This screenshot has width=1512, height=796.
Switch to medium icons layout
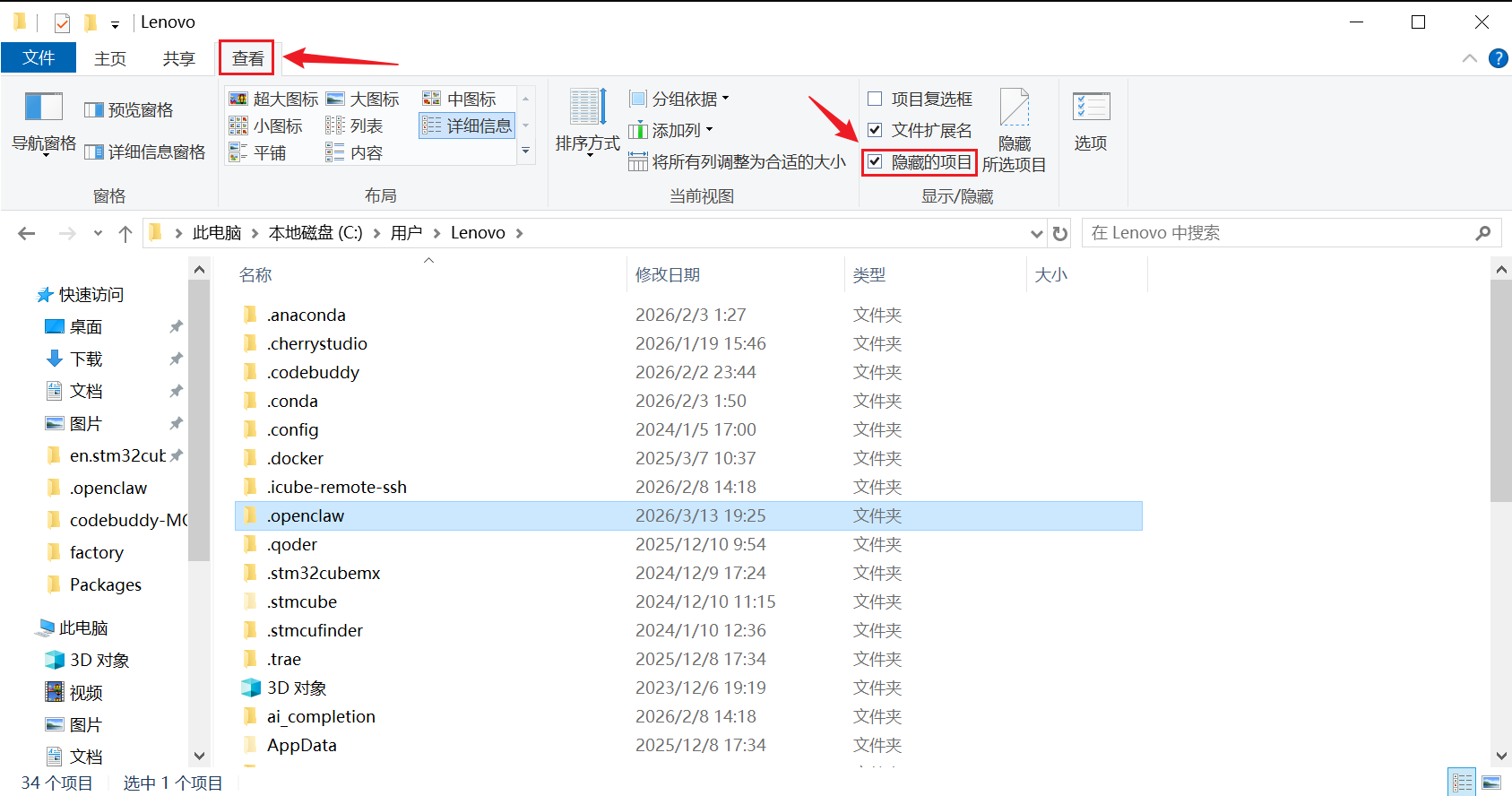click(460, 99)
